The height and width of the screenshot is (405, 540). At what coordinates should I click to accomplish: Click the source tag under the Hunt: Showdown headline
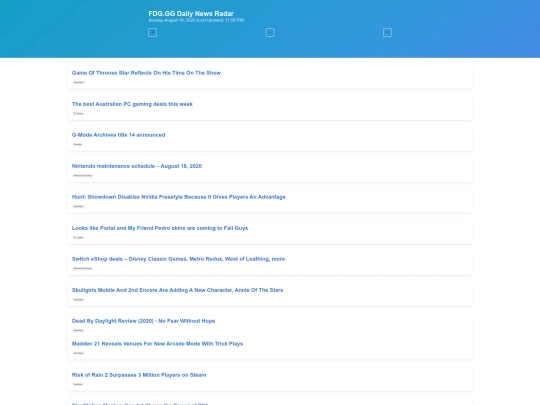(x=78, y=206)
